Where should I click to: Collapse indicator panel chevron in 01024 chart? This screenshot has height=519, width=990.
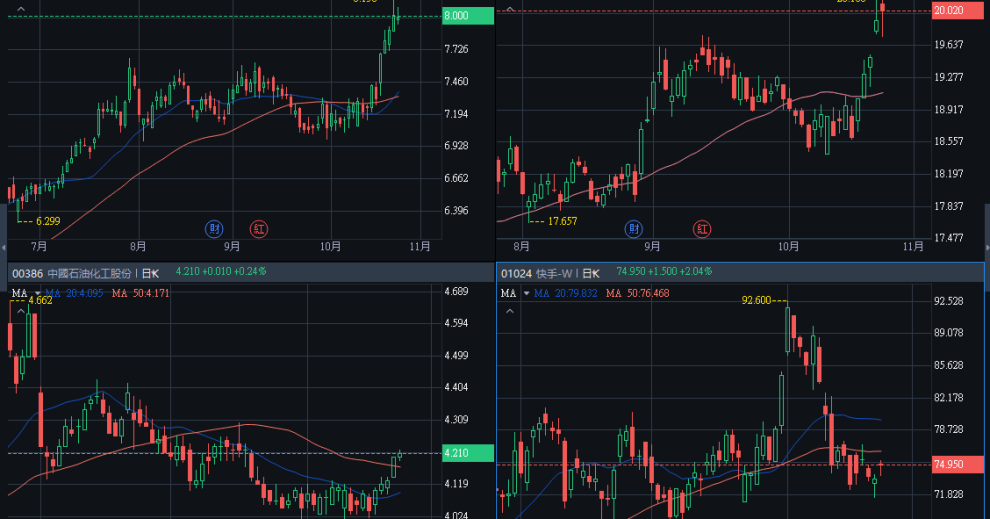tap(509, 312)
